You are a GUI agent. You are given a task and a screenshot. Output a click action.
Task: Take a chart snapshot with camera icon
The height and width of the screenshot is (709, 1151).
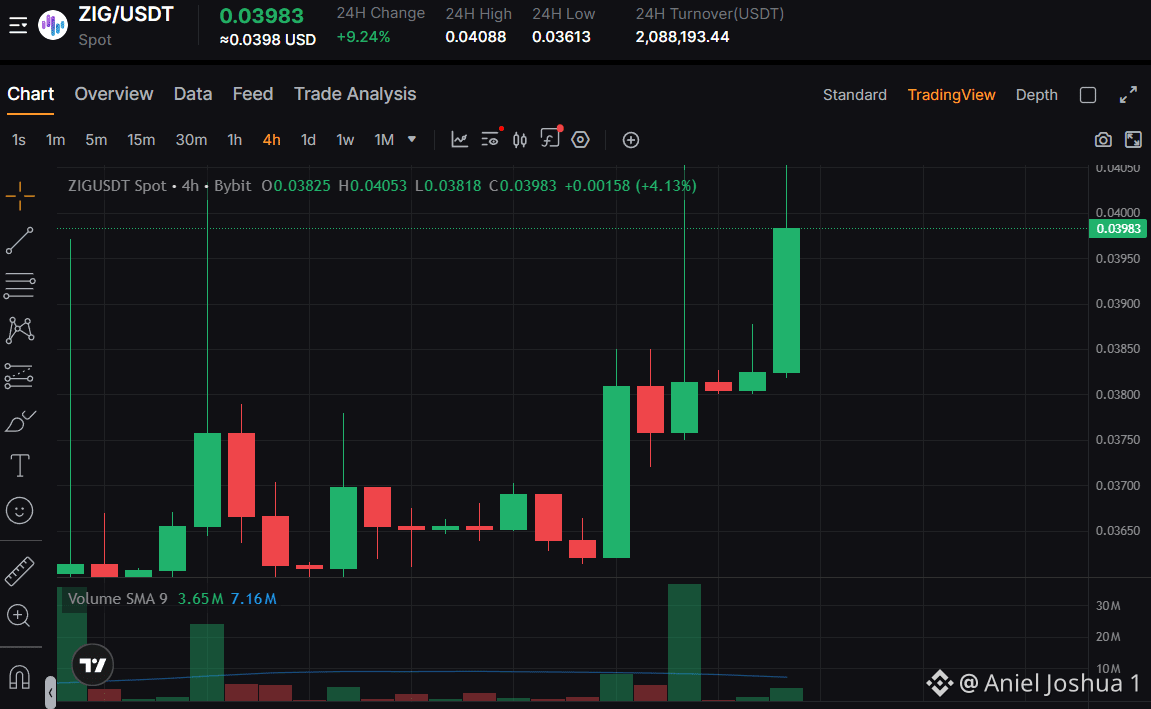click(x=1103, y=139)
